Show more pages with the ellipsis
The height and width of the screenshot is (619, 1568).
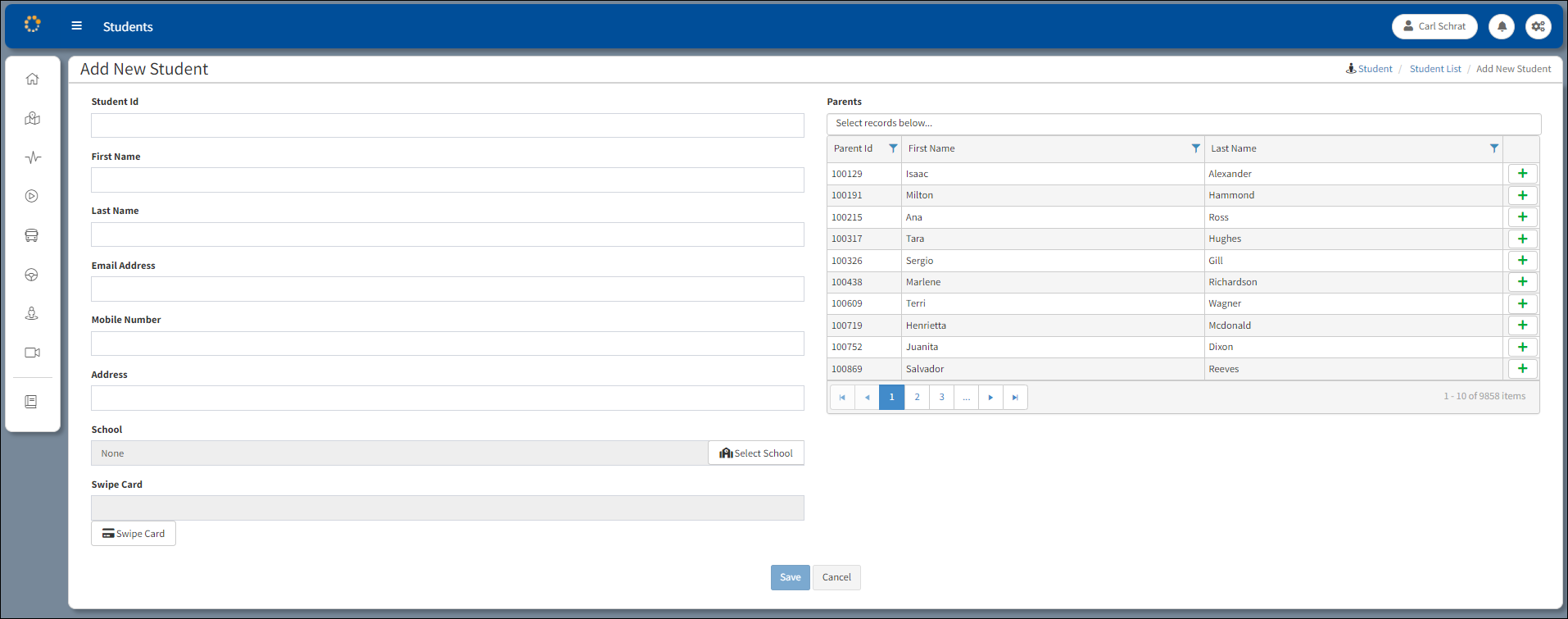point(966,397)
